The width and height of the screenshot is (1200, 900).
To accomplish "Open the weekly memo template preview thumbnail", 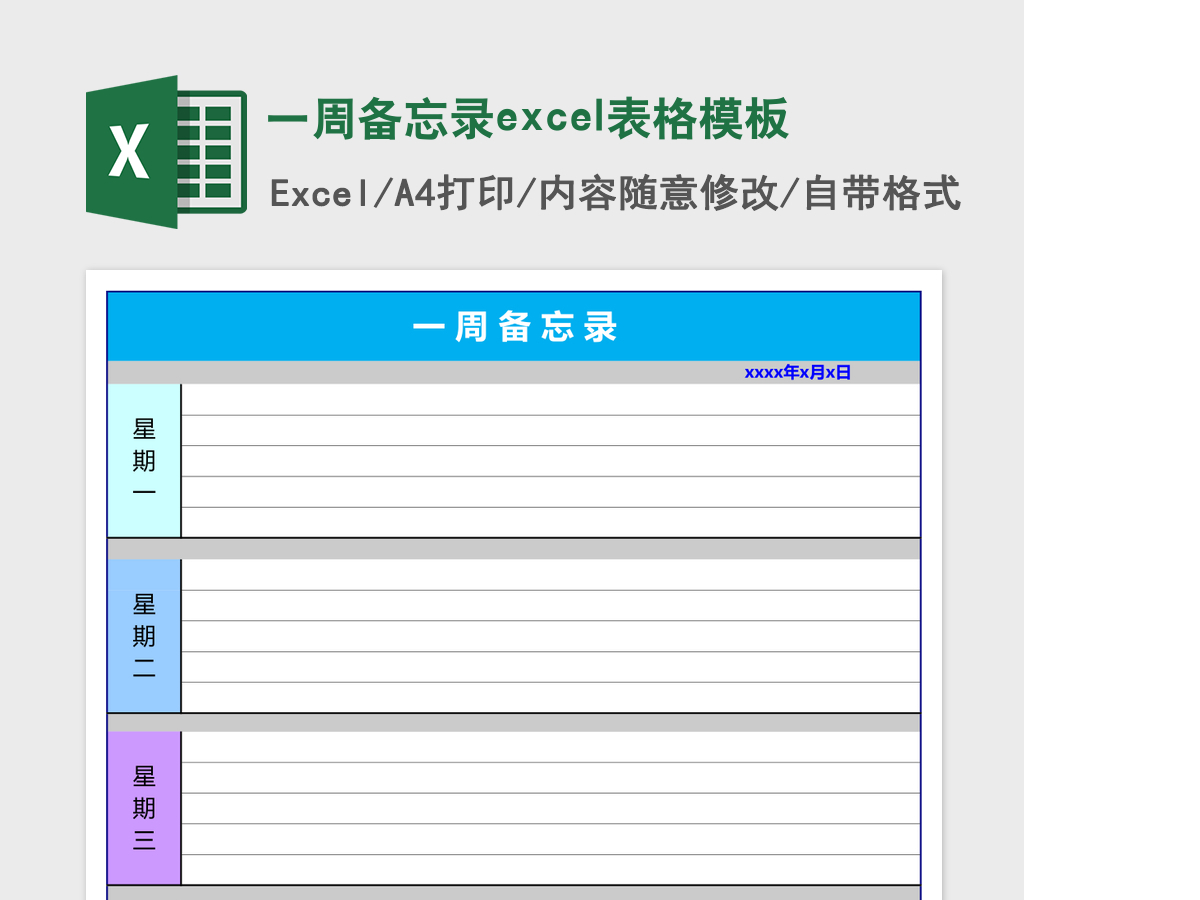I will click(x=514, y=585).
